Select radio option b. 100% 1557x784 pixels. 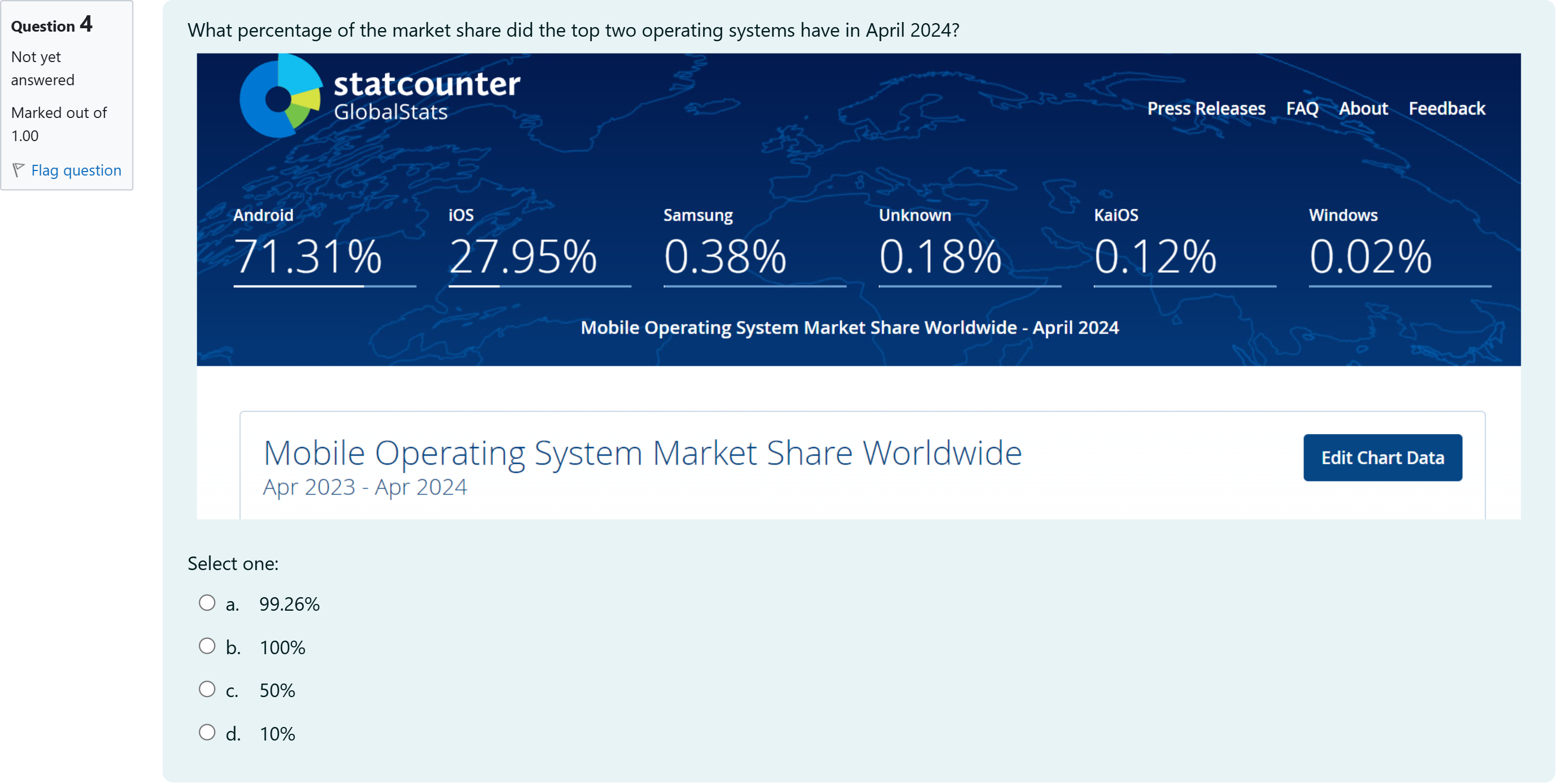tap(207, 646)
